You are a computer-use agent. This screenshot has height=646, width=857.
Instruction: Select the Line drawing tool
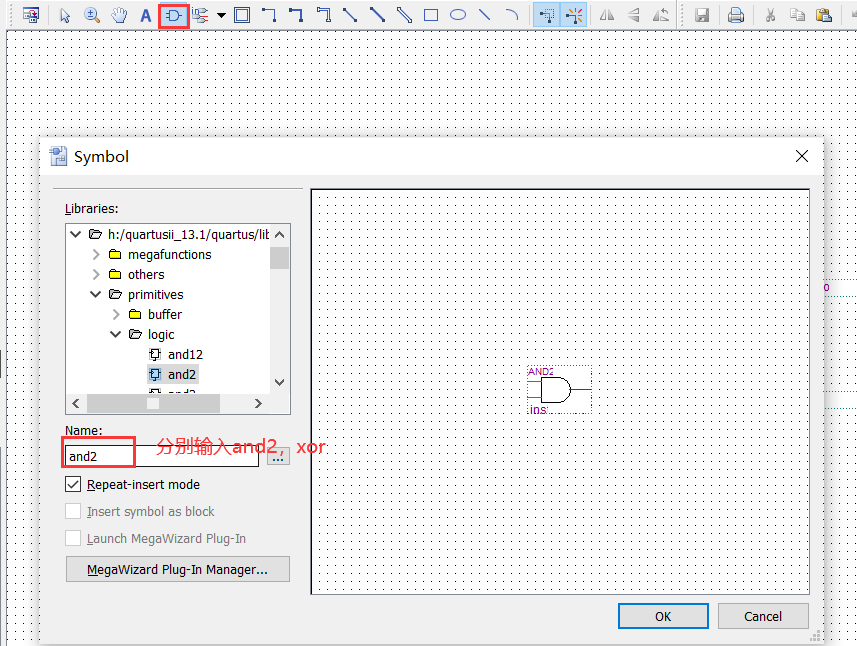coord(484,15)
